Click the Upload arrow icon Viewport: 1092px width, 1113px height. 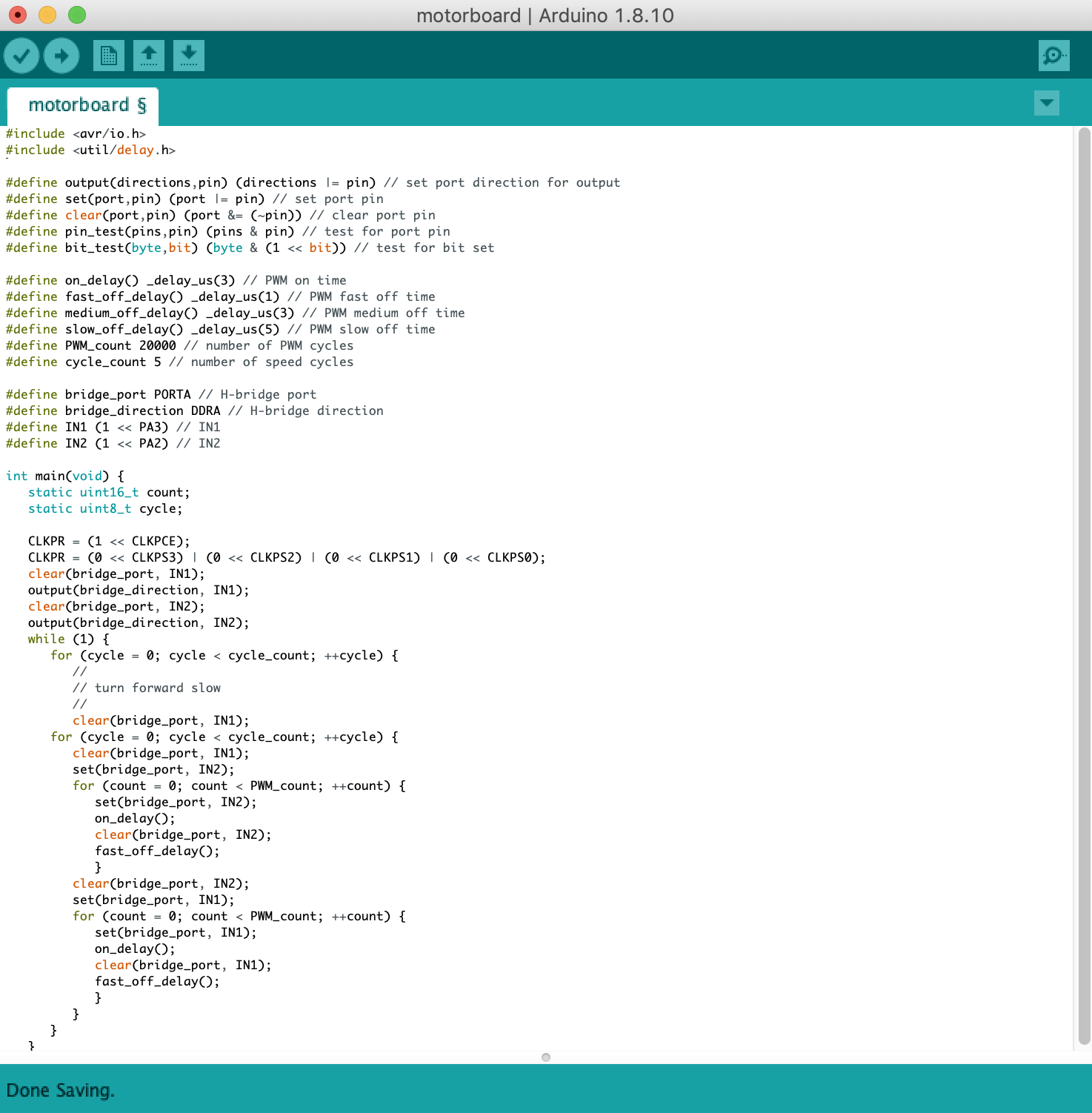(61, 56)
